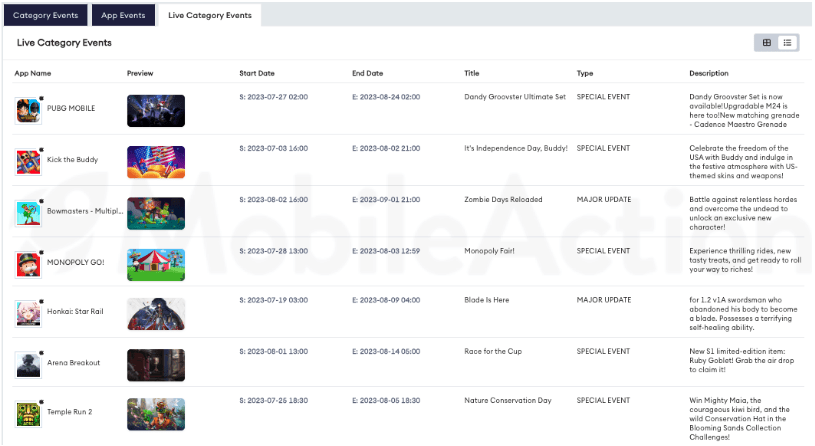Select title Zombie Days Reloaded
815x446 pixels.
coord(503,200)
